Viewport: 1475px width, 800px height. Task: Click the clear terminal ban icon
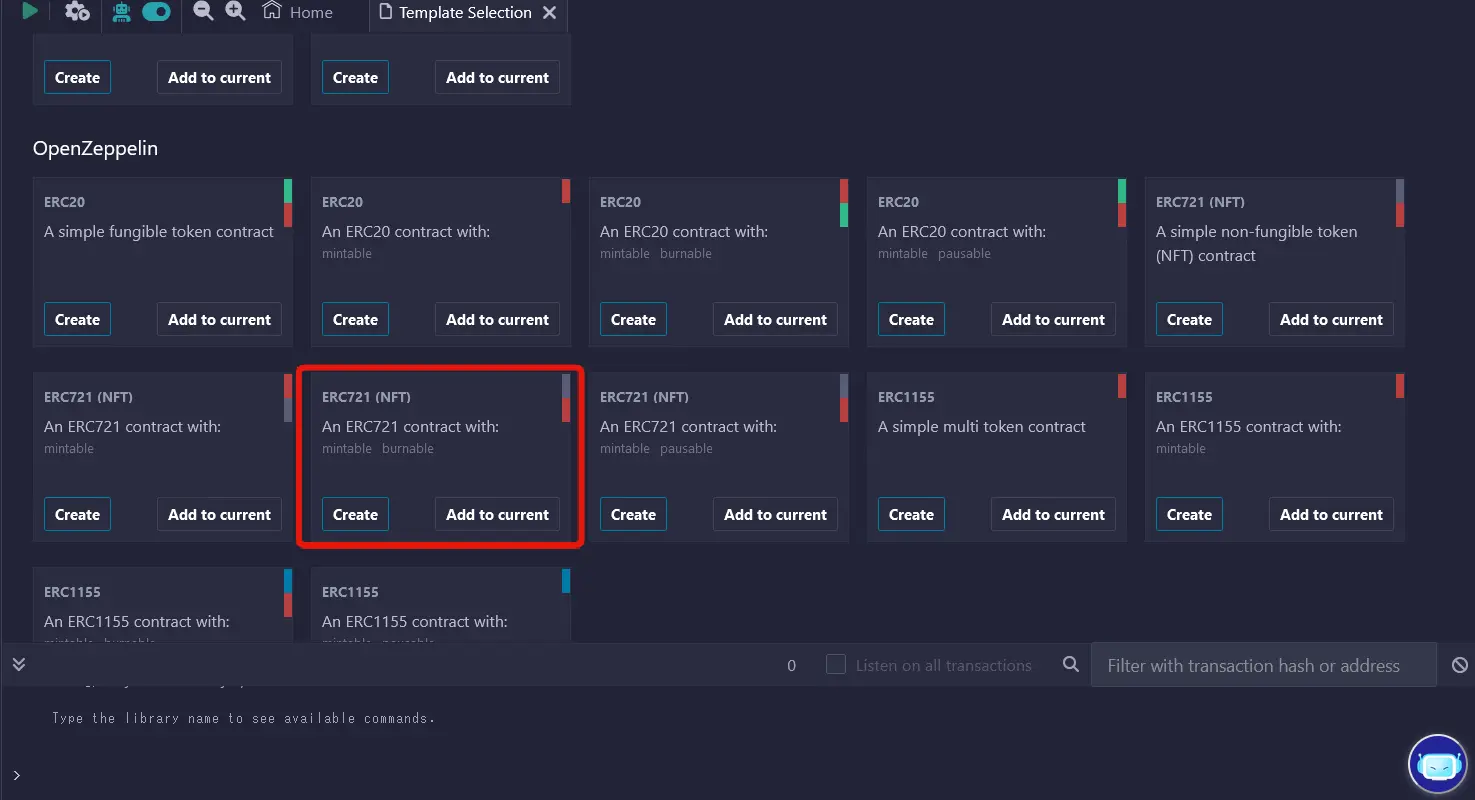(x=1460, y=665)
